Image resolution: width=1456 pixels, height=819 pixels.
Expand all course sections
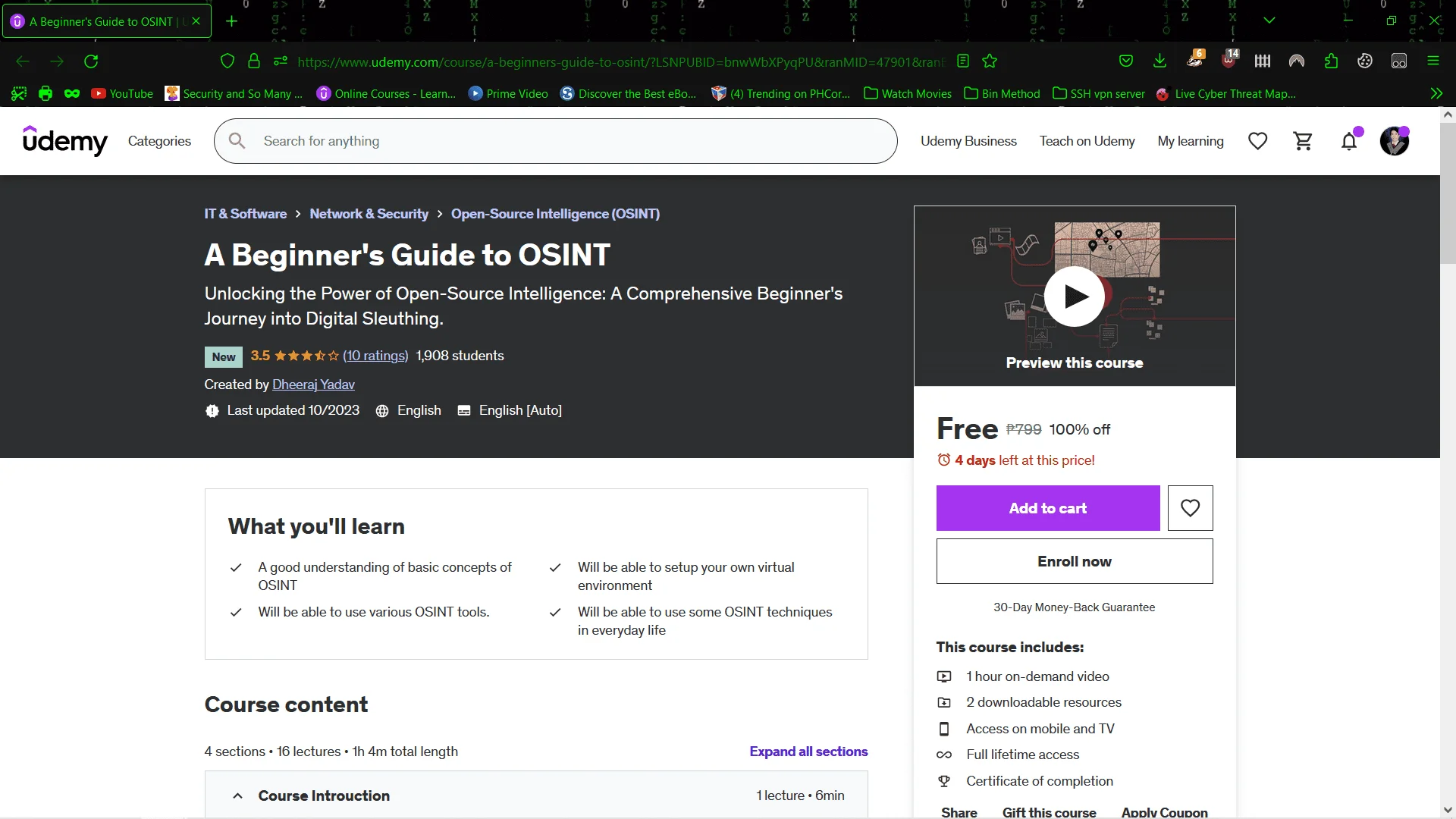pyautogui.click(x=808, y=752)
